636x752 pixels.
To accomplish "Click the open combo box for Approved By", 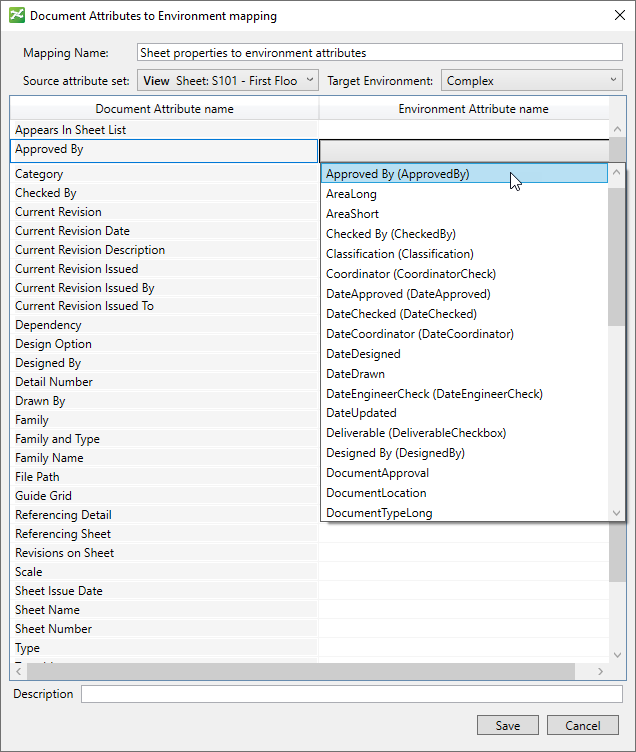I will [464, 151].
